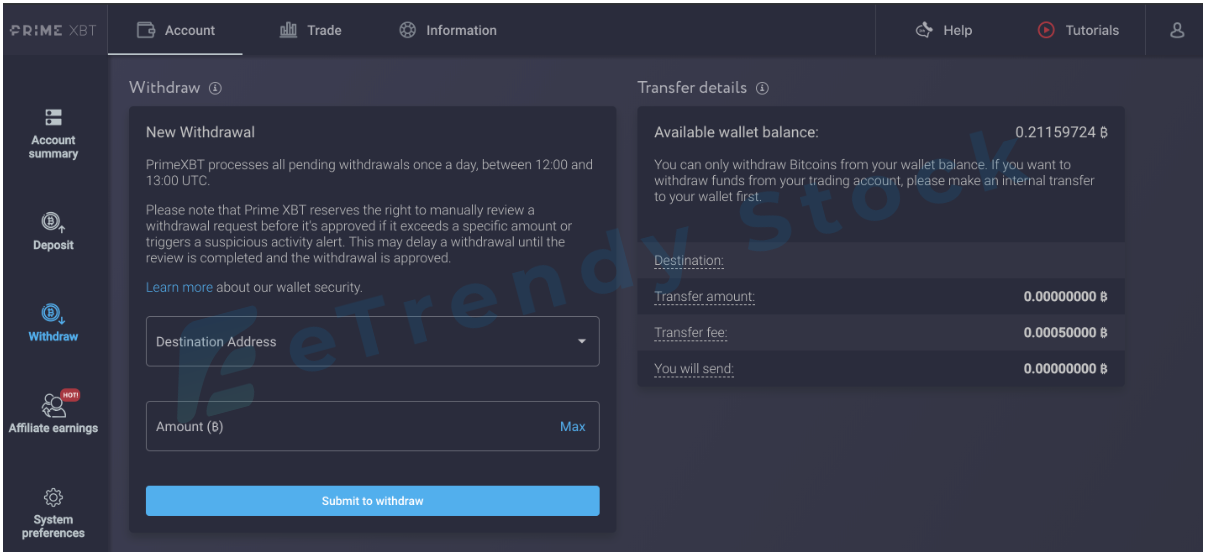Image resolution: width=1207 pixels, height=555 pixels.
Task: Click the Destination label in transfer details
Action: click(688, 261)
